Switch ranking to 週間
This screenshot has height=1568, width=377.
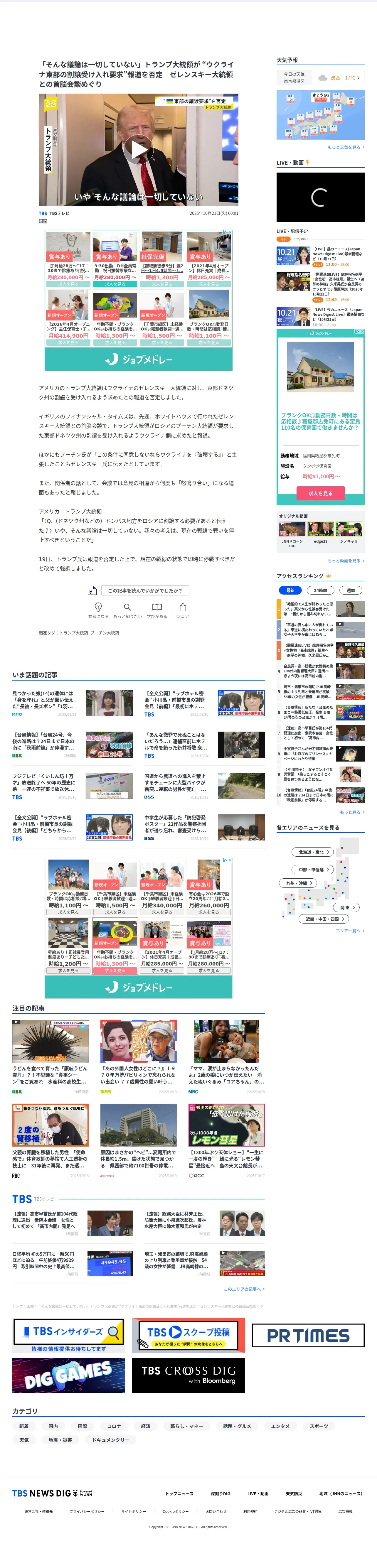(x=350, y=590)
